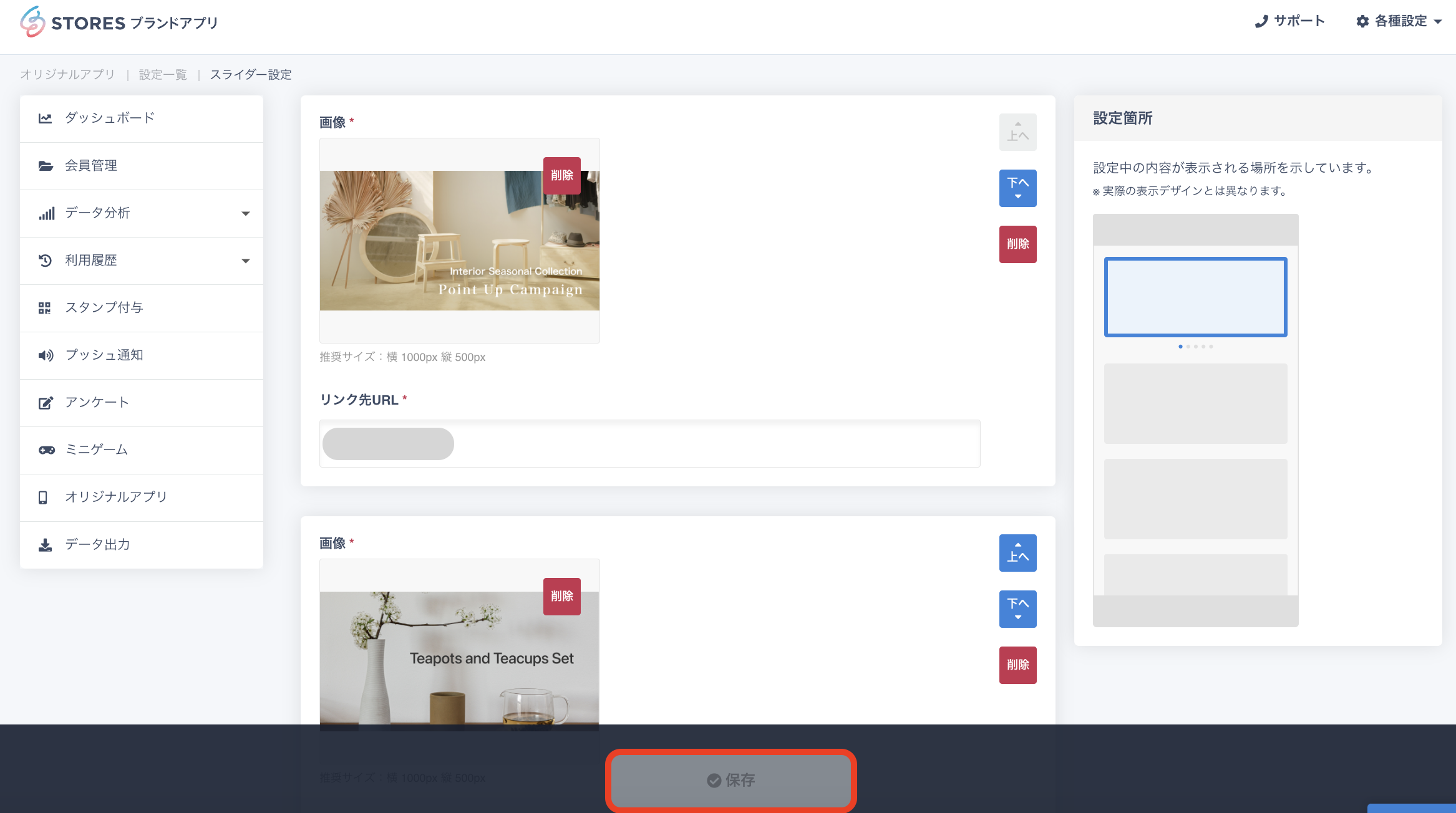Go to オリジナルアプリ breadcrumb
The width and height of the screenshot is (1456, 813).
[x=67, y=75]
